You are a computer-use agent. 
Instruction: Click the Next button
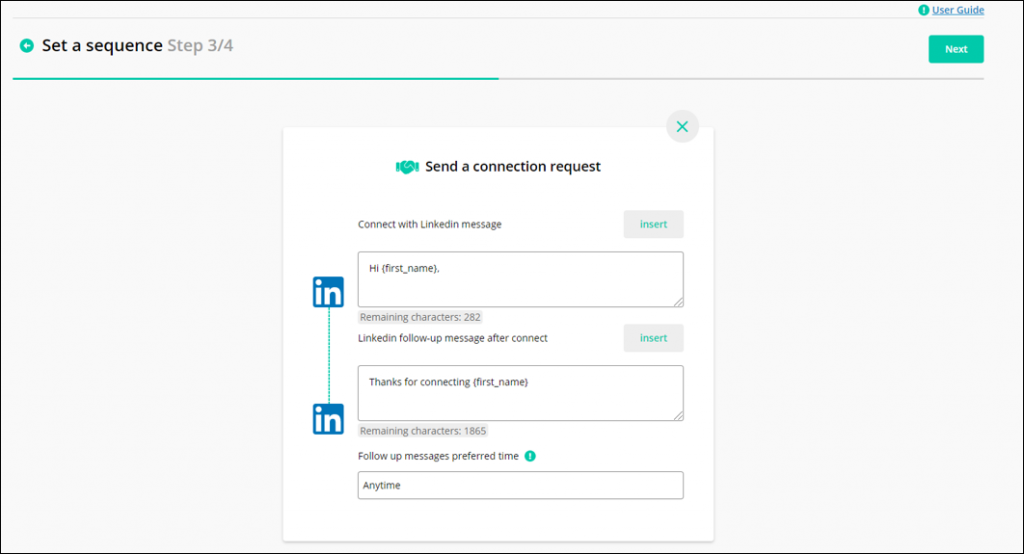(956, 49)
